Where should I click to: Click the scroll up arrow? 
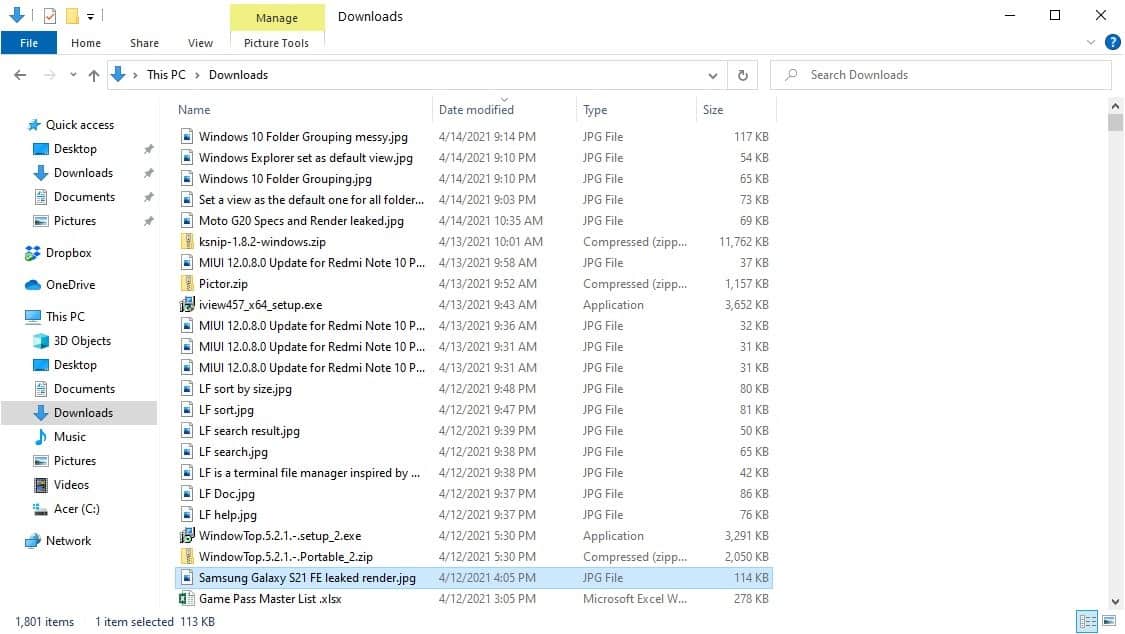(1115, 106)
